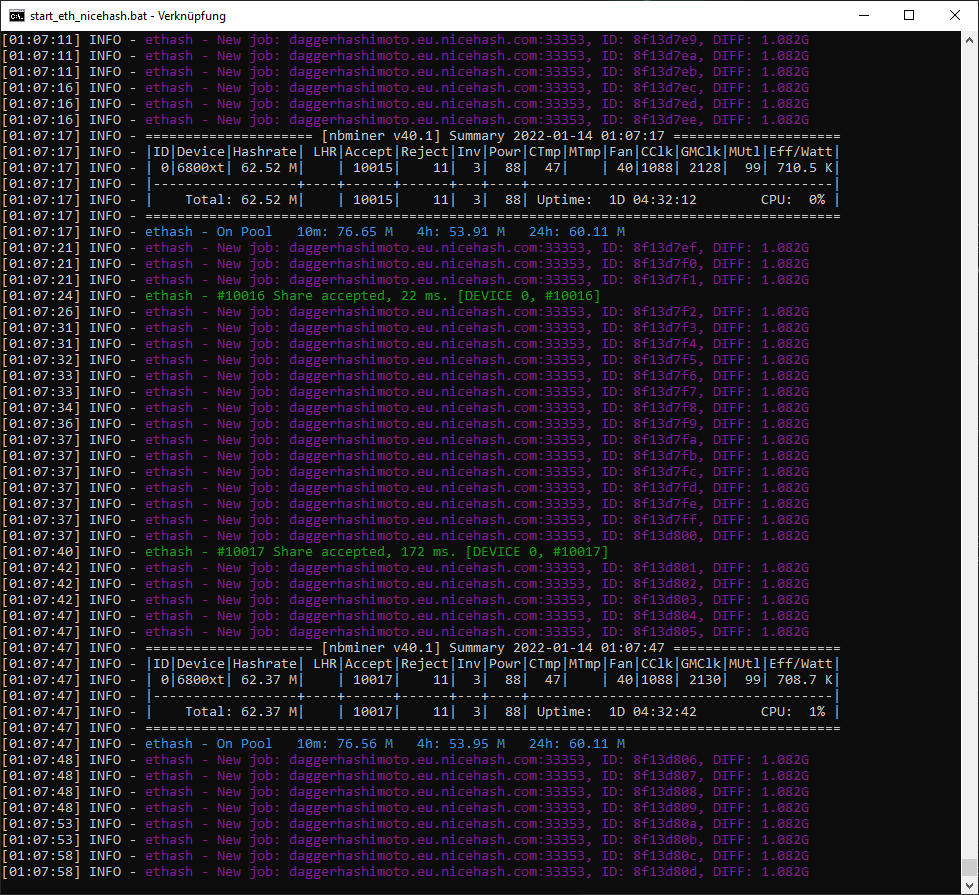The height and width of the screenshot is (895, 979).
Task: Click Uptime value 1D 04:32:42
Action: pyautogui.click(x=652, y=711)
